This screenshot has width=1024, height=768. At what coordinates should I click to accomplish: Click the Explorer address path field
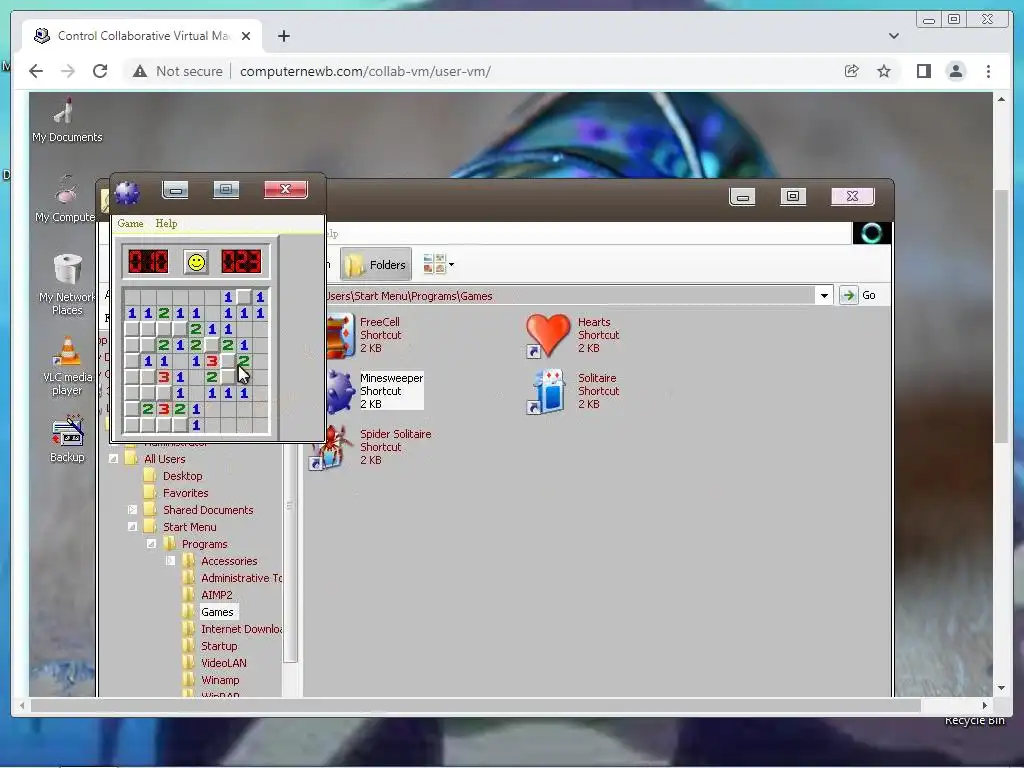[569, 296]
